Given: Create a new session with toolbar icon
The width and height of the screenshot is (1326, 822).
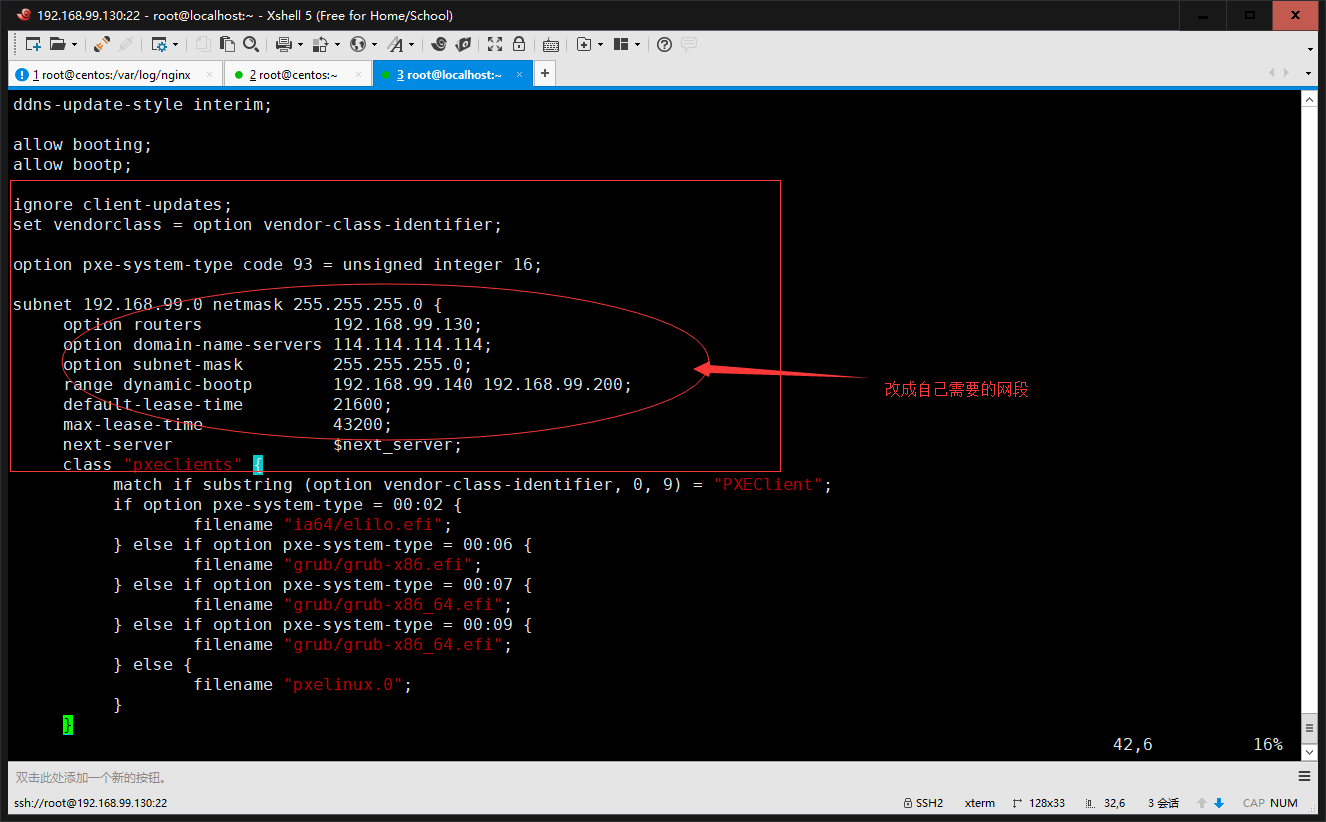Looking at the screenshot, I should click(33, 44).
